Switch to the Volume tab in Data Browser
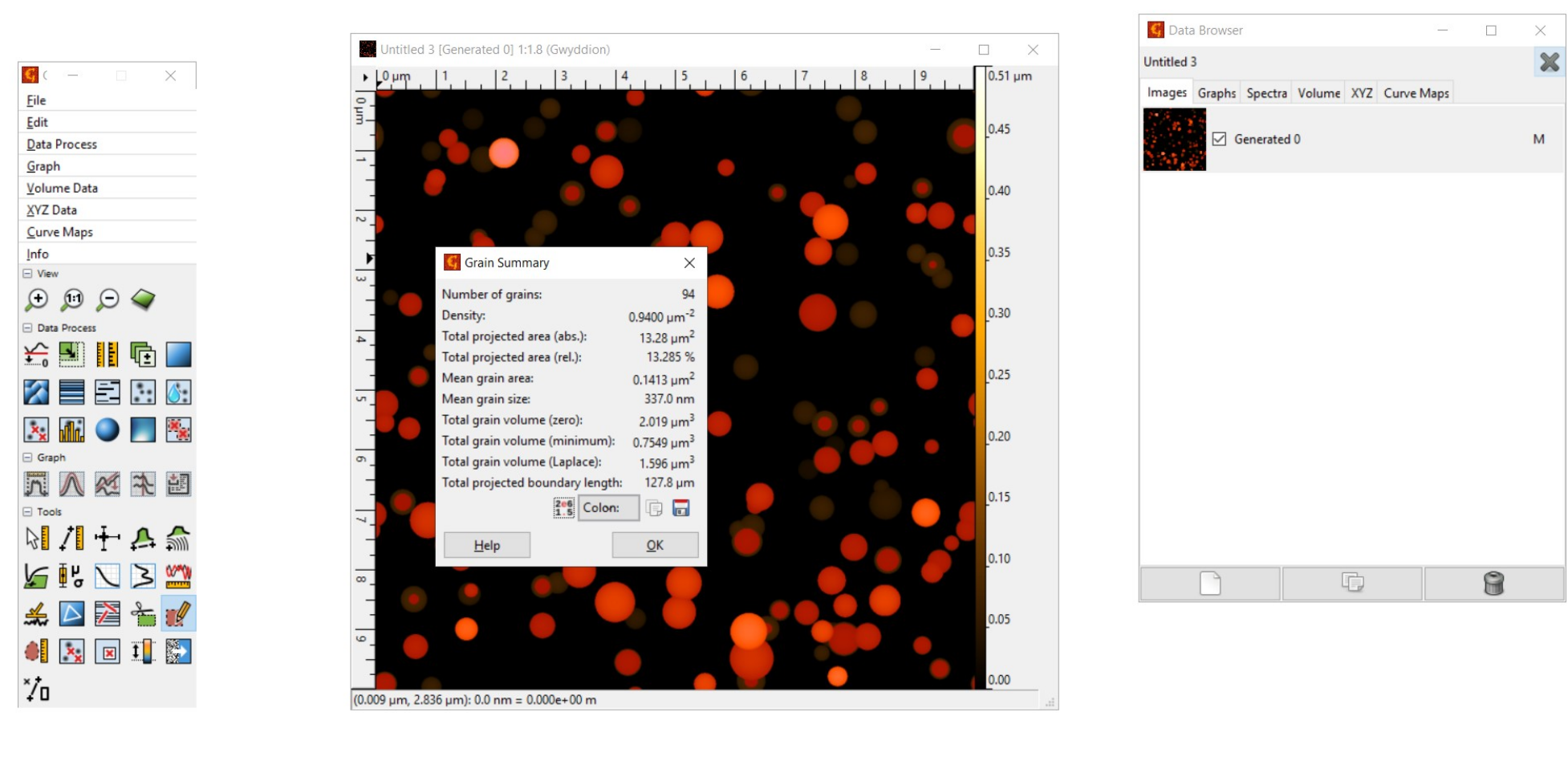 click(1318, 93)
